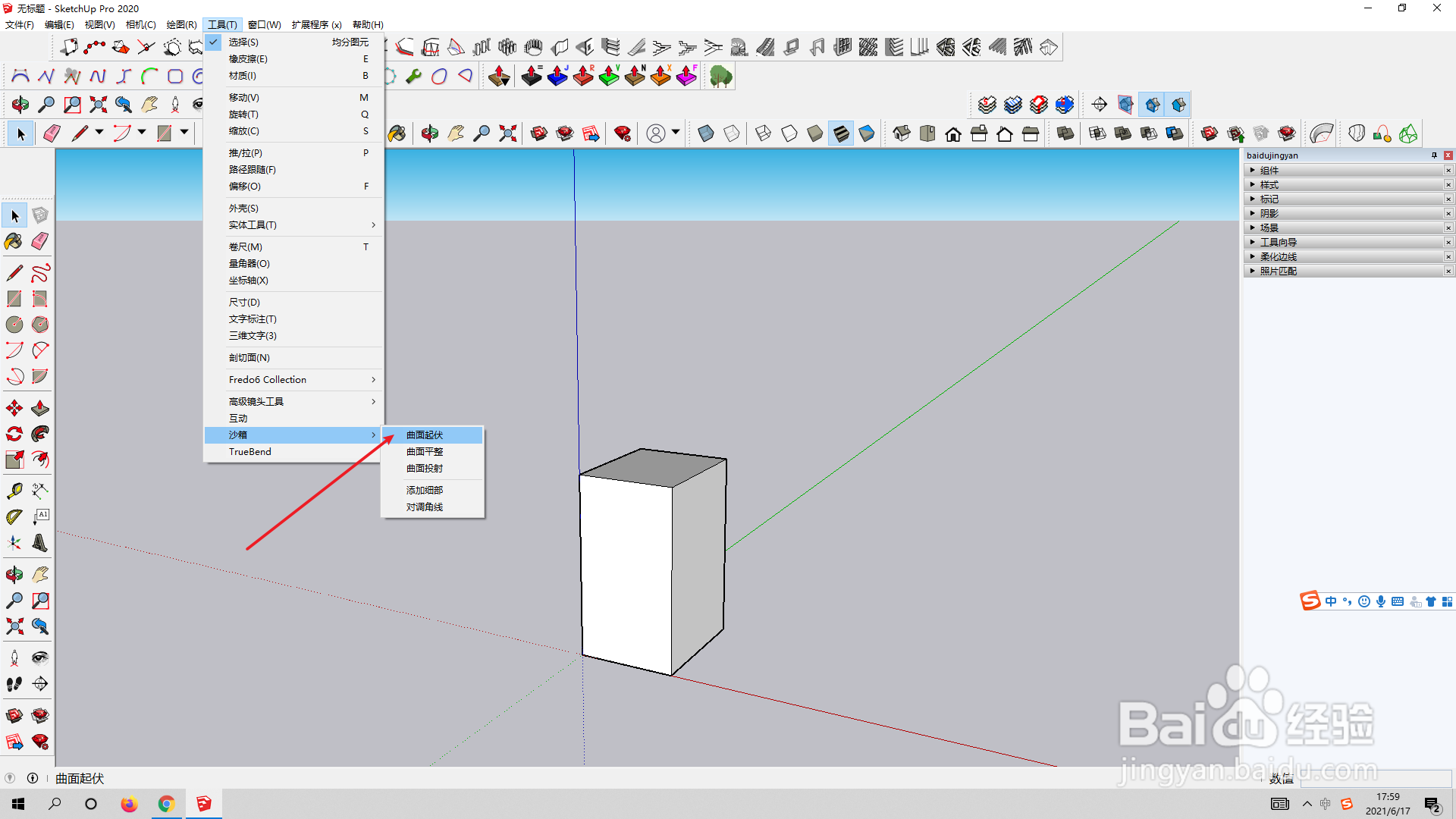The width and height of the screenshot is (1456, 819).
Task: Open the 相机(C) menu
Action: 140,25
